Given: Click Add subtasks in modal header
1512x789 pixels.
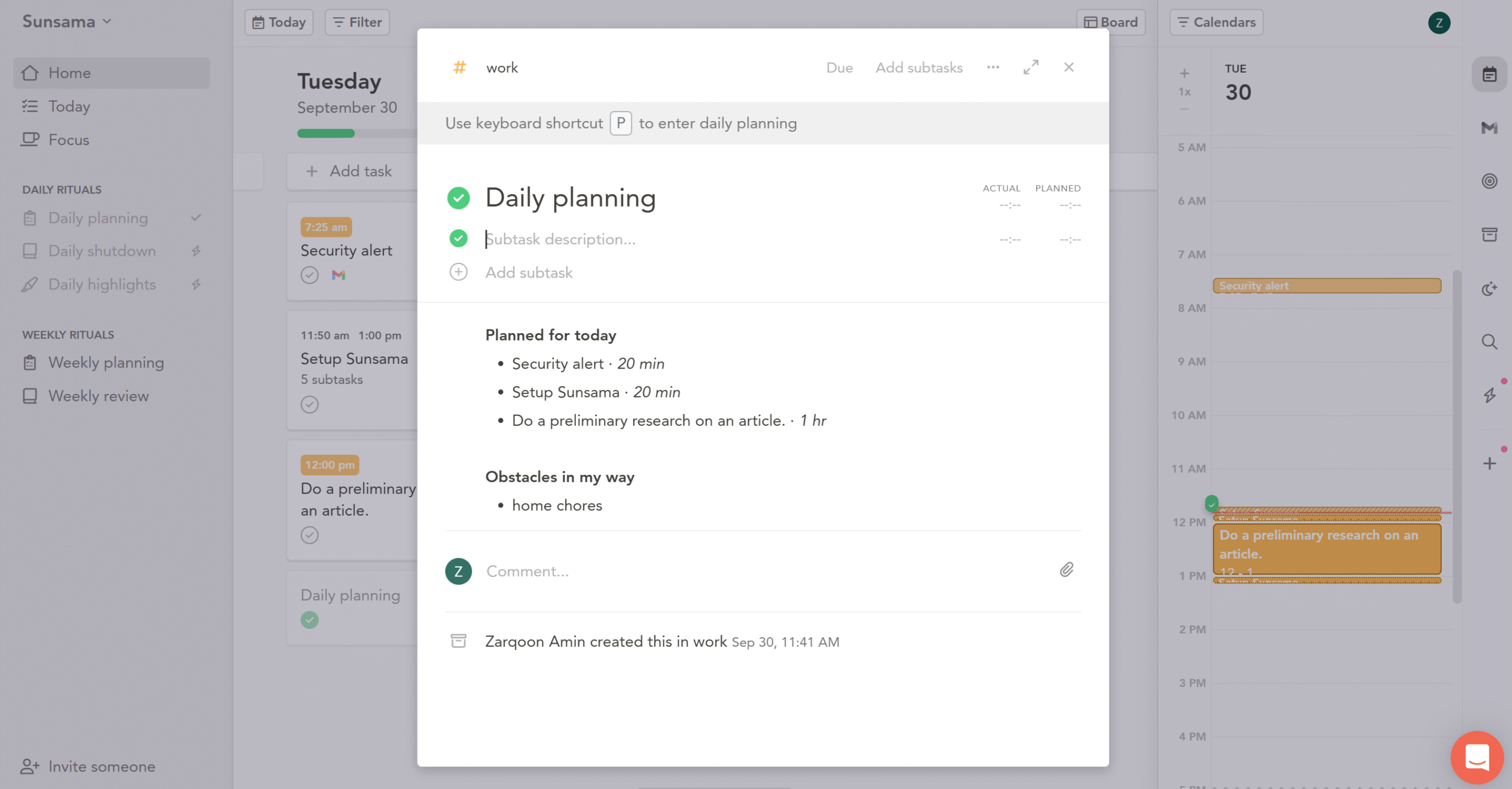Looking at the screenshot, I should [918, 67].
